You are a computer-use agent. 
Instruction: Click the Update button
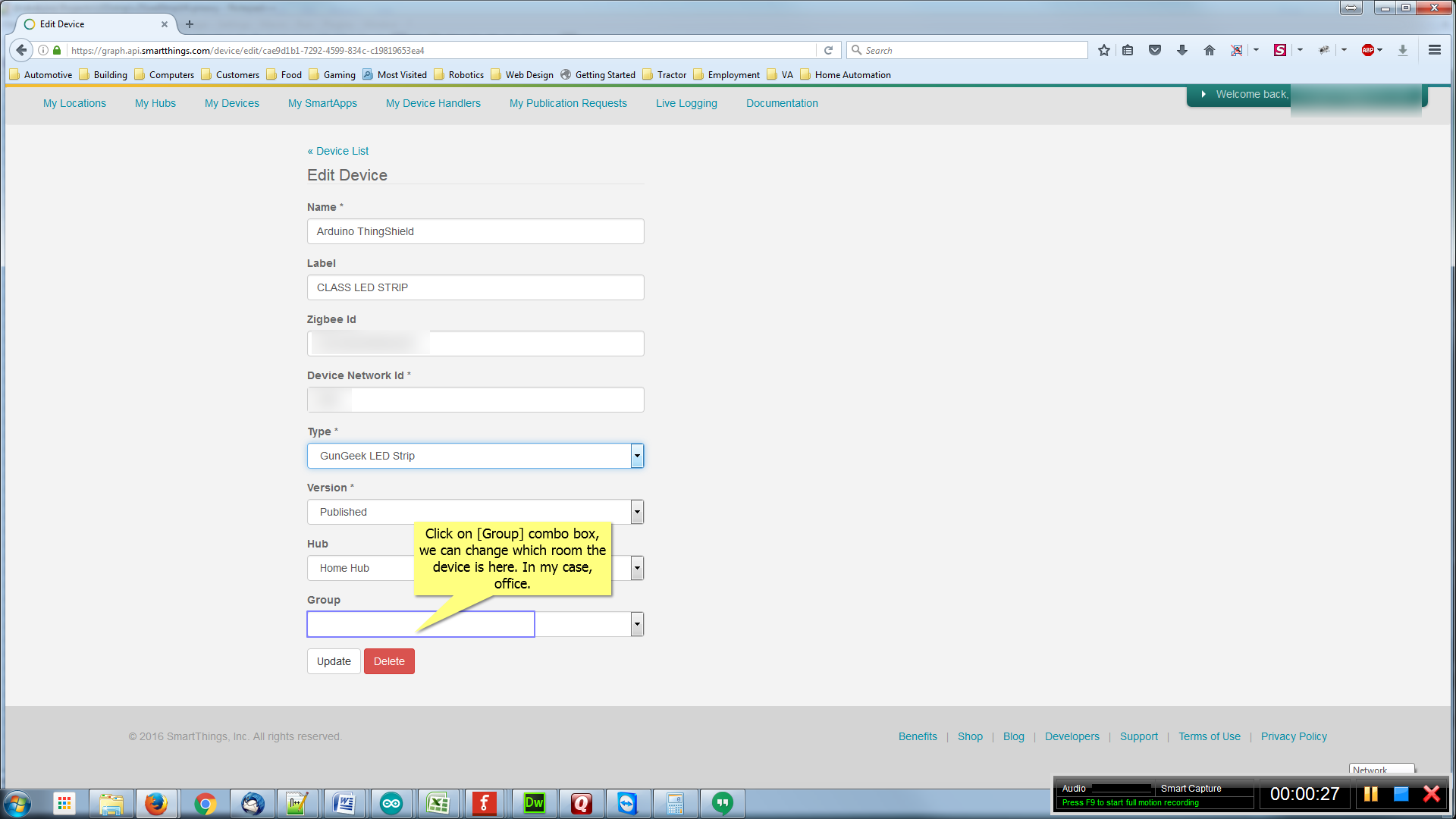click(x=334, y=661)
